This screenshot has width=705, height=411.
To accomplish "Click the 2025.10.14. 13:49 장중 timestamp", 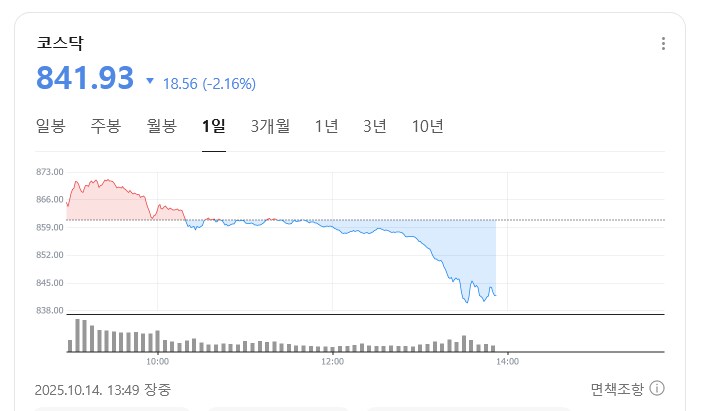I will (x=102, y=389).
